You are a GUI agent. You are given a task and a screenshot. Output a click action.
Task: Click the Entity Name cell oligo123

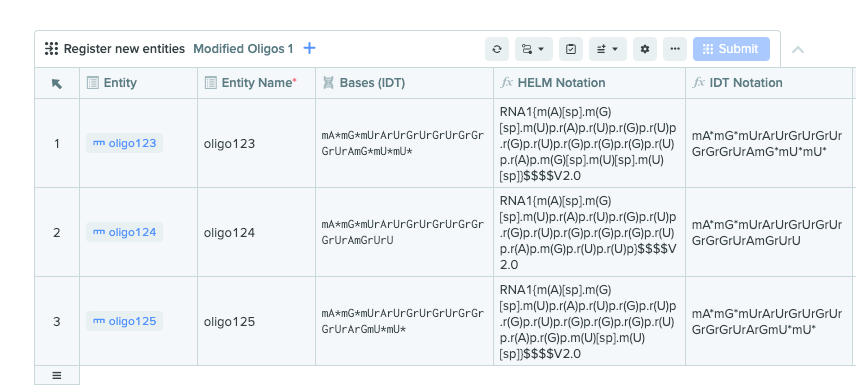(256, 143)
